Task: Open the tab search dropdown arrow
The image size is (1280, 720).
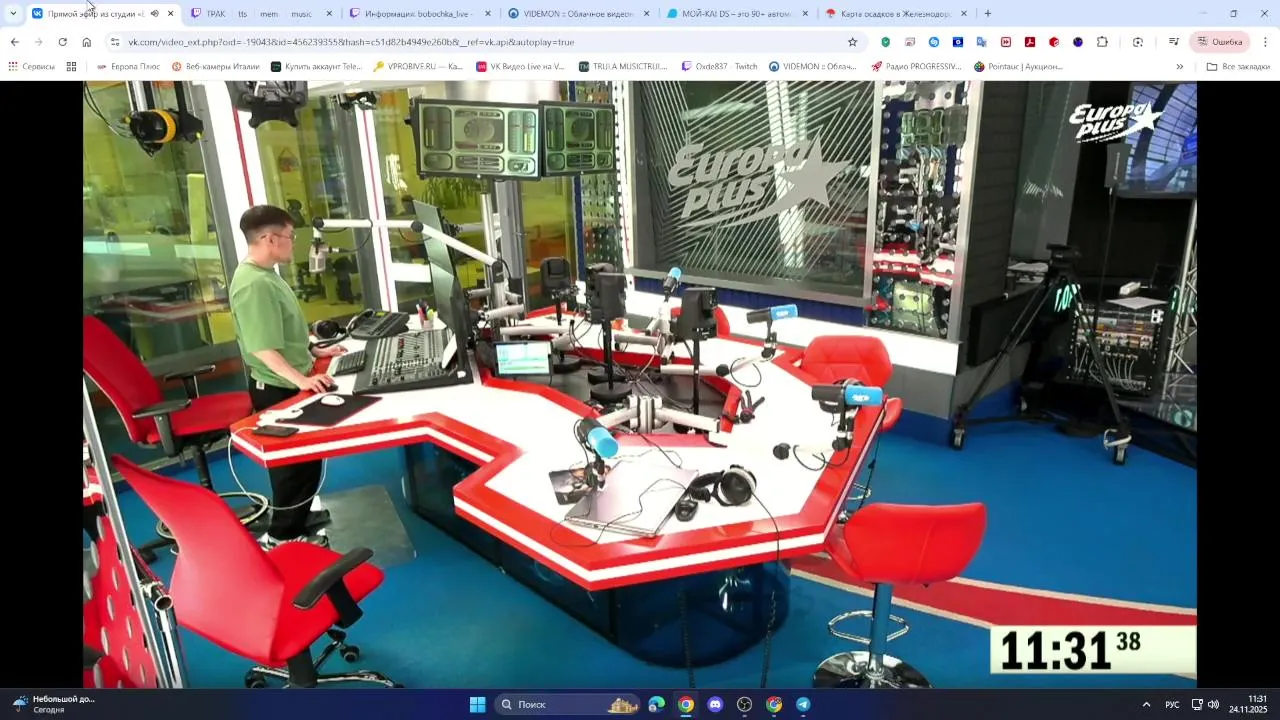Action: coord(13,14)
